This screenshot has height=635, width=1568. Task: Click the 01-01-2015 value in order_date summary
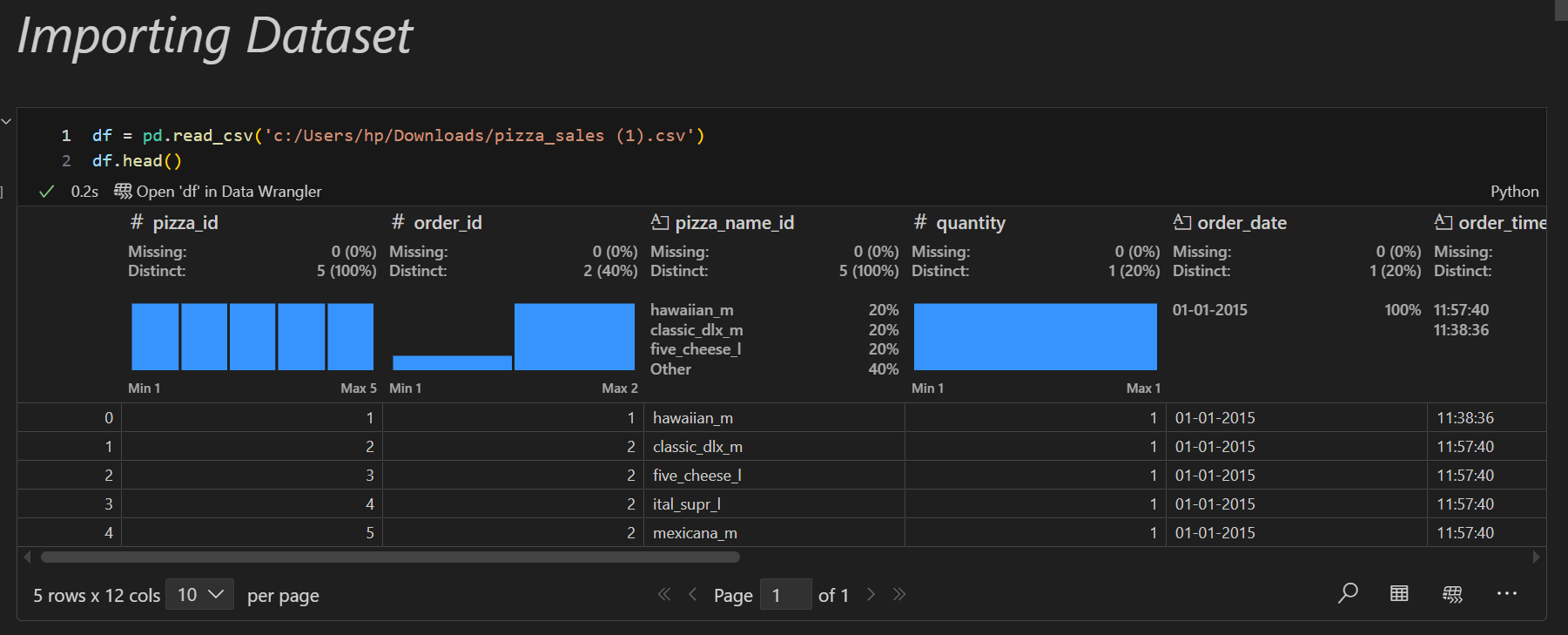pos(1209,310)
